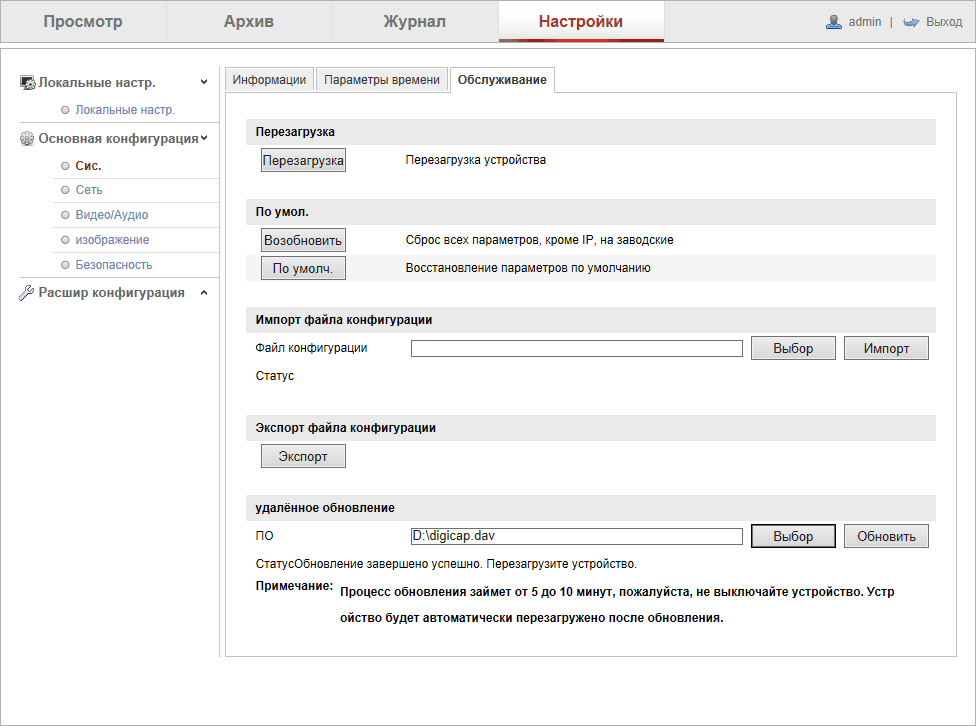976x726 pixels.
Task: Open the Безопасность settings link
Action: tap(114, 265)
